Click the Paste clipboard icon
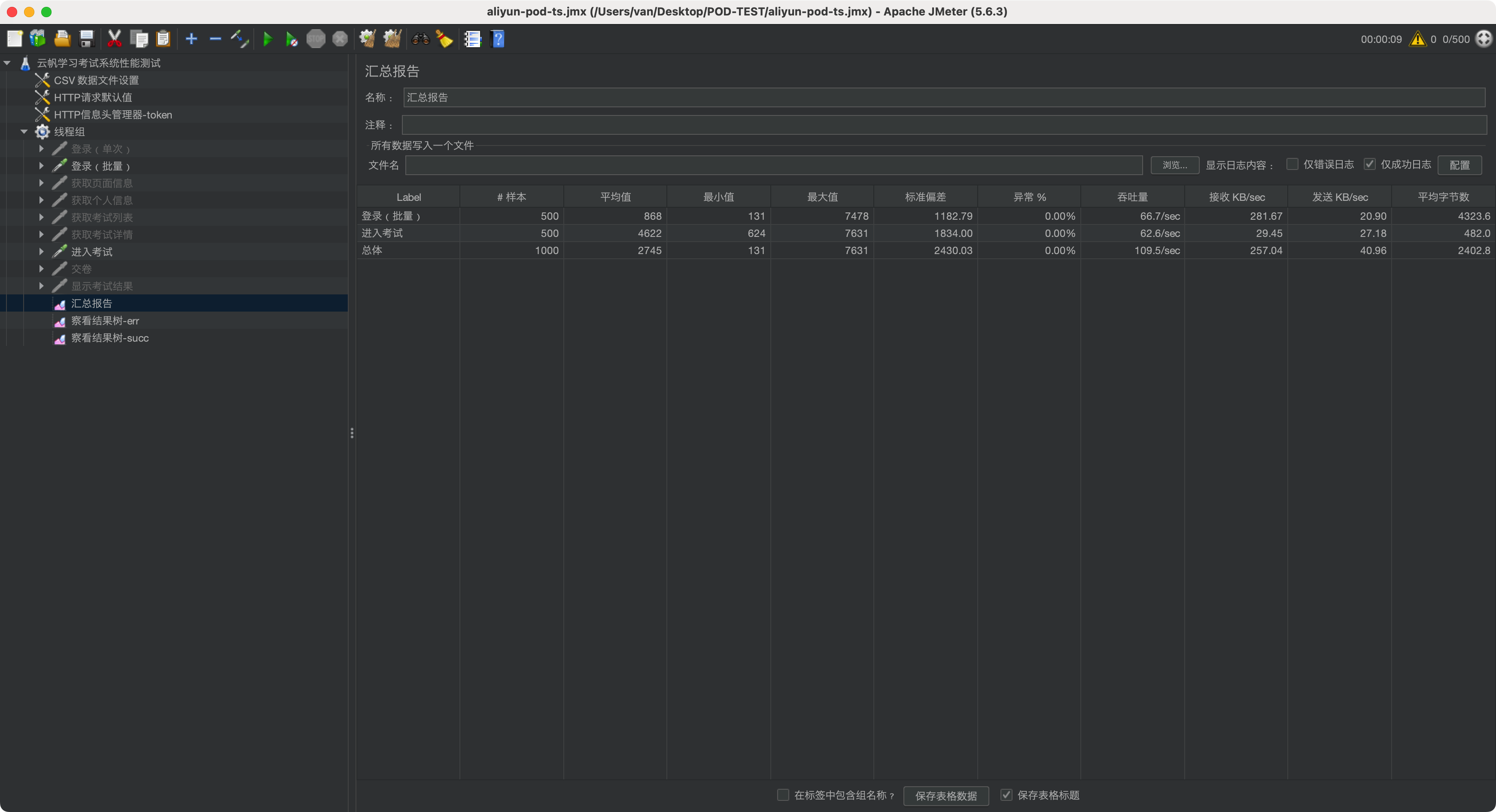The width and height of the screenshot is (1496, 812). [x=163, y=39]
